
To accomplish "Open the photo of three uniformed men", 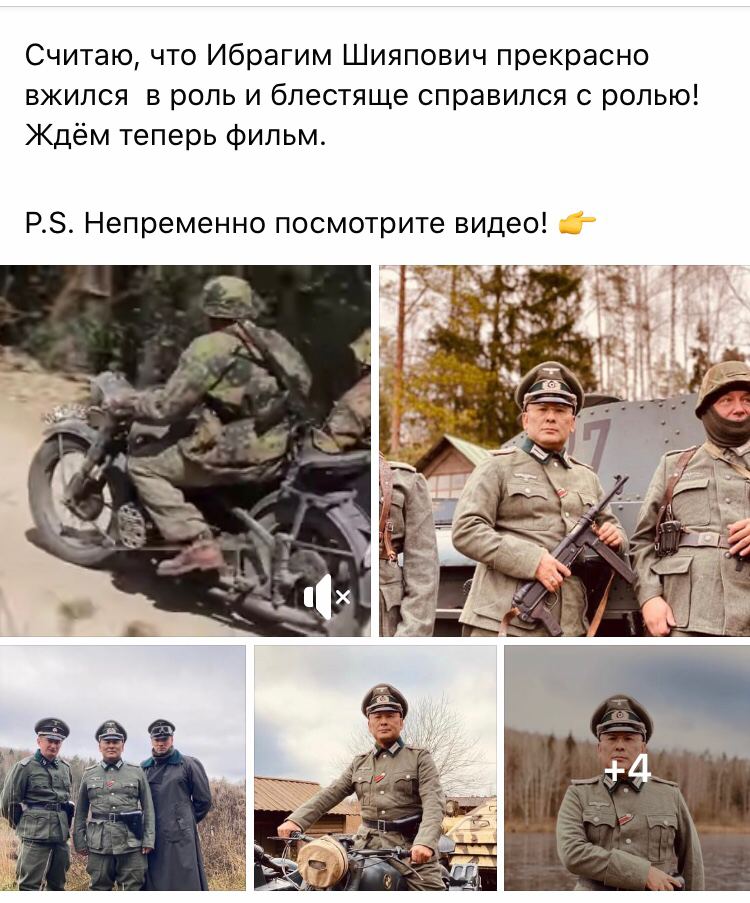I will click(123, 768).
